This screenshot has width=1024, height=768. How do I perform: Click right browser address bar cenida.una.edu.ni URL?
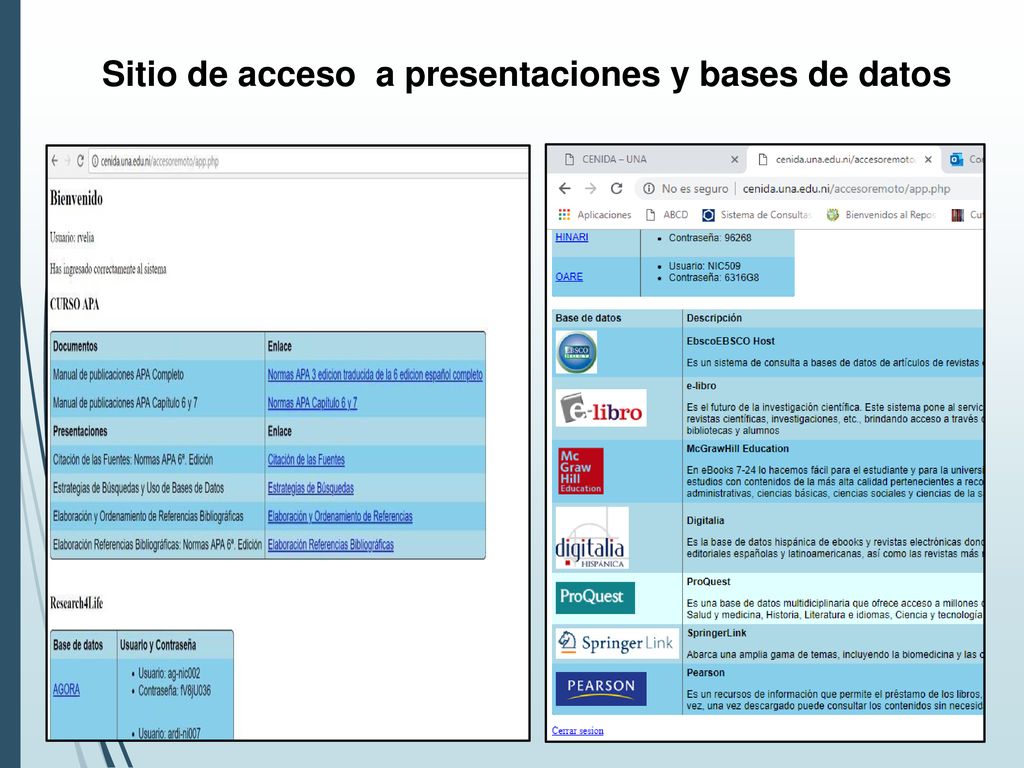point(846,189)
